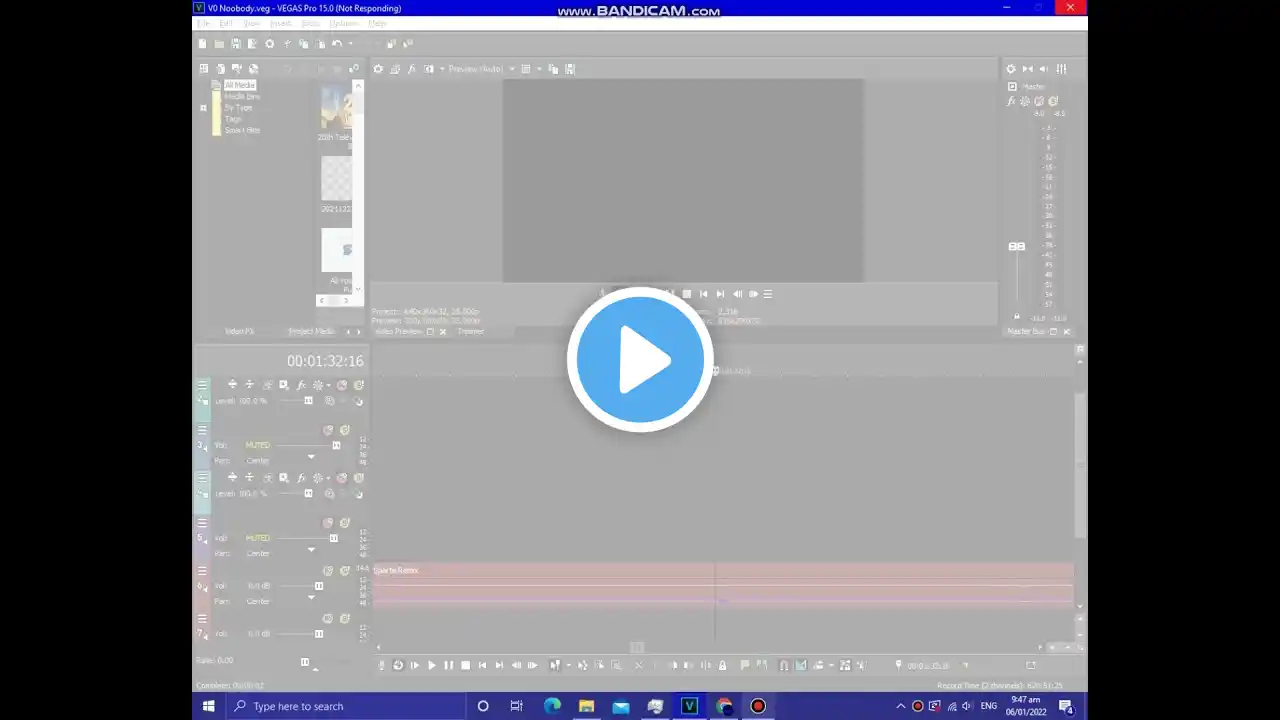Click the large blue play button overlay
Image resolution: width=1280 pixels, height=720 pixels.
tap(640, 360)
